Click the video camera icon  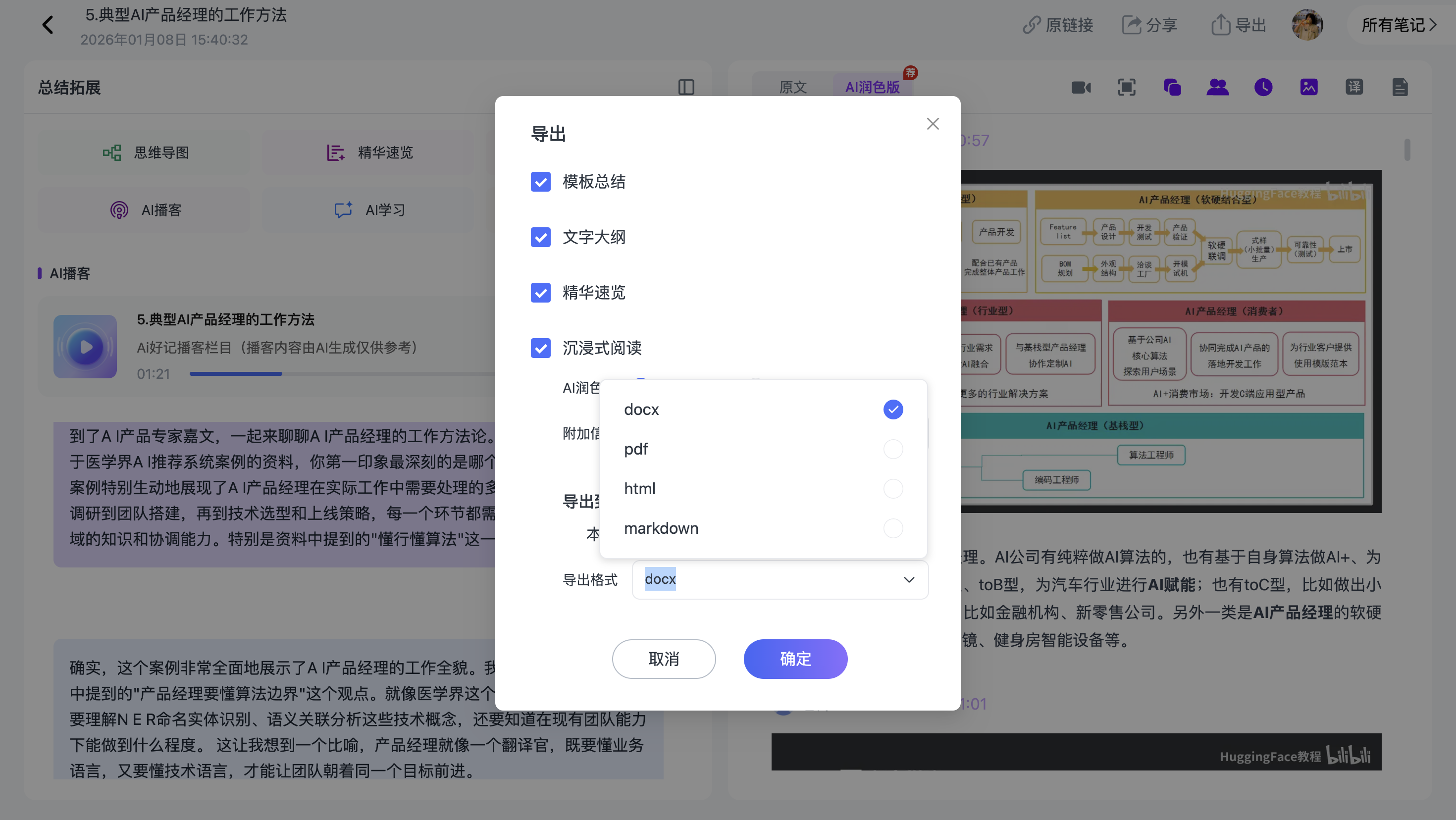[x=1081, y=87]
